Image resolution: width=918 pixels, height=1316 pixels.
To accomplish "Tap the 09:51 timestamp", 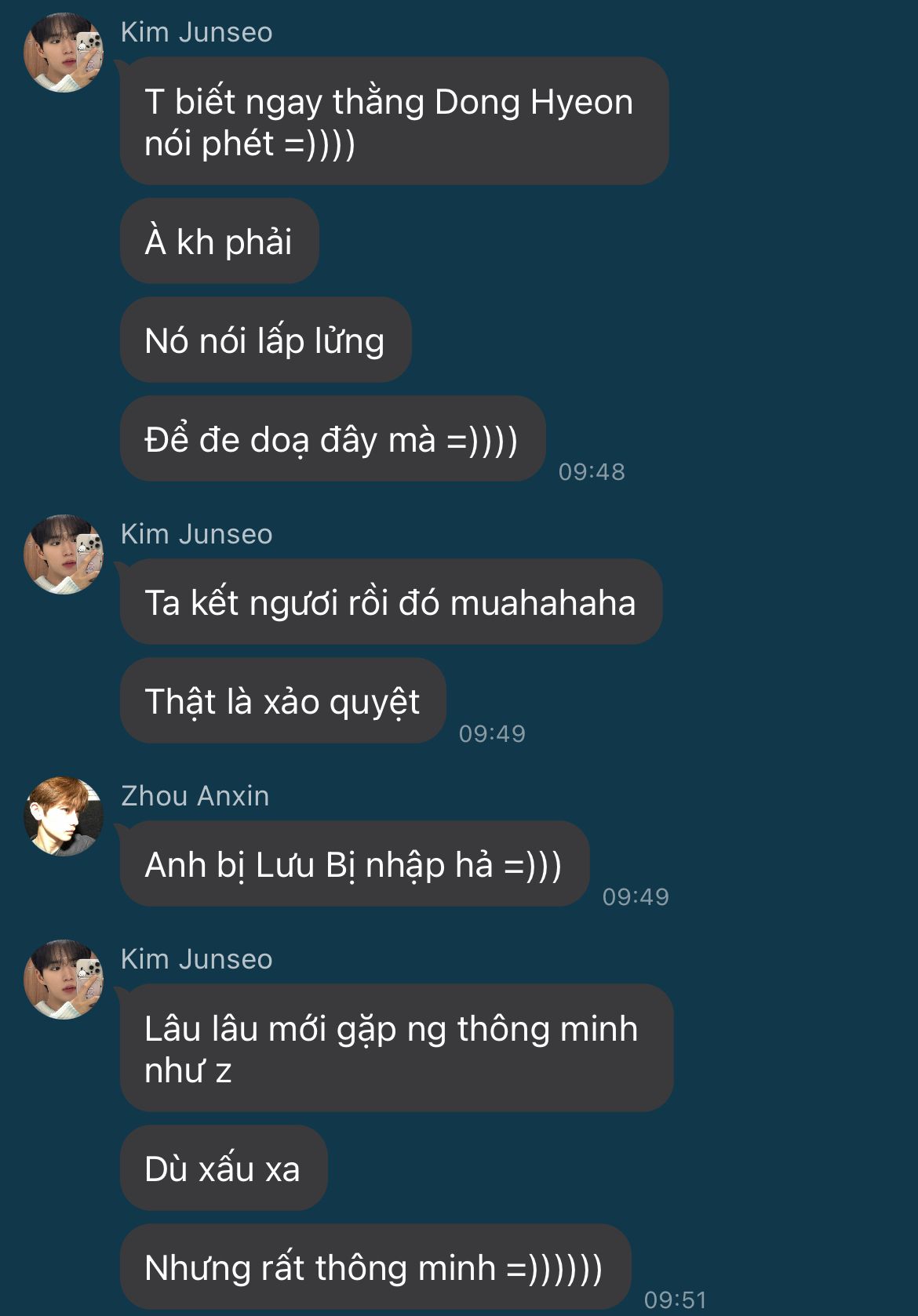I will pyautogui.click(x=675, y=1300).
